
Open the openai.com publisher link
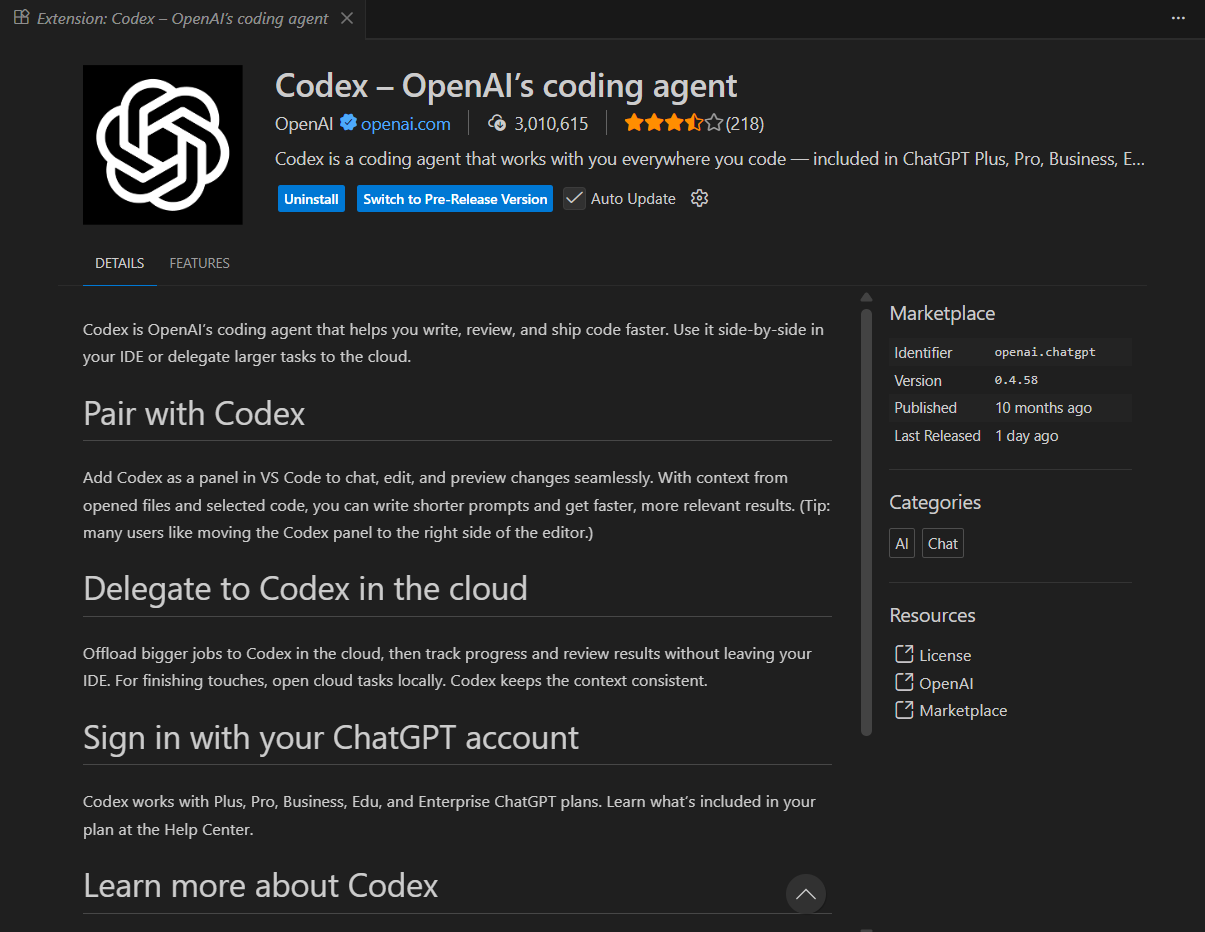[406, 124]
